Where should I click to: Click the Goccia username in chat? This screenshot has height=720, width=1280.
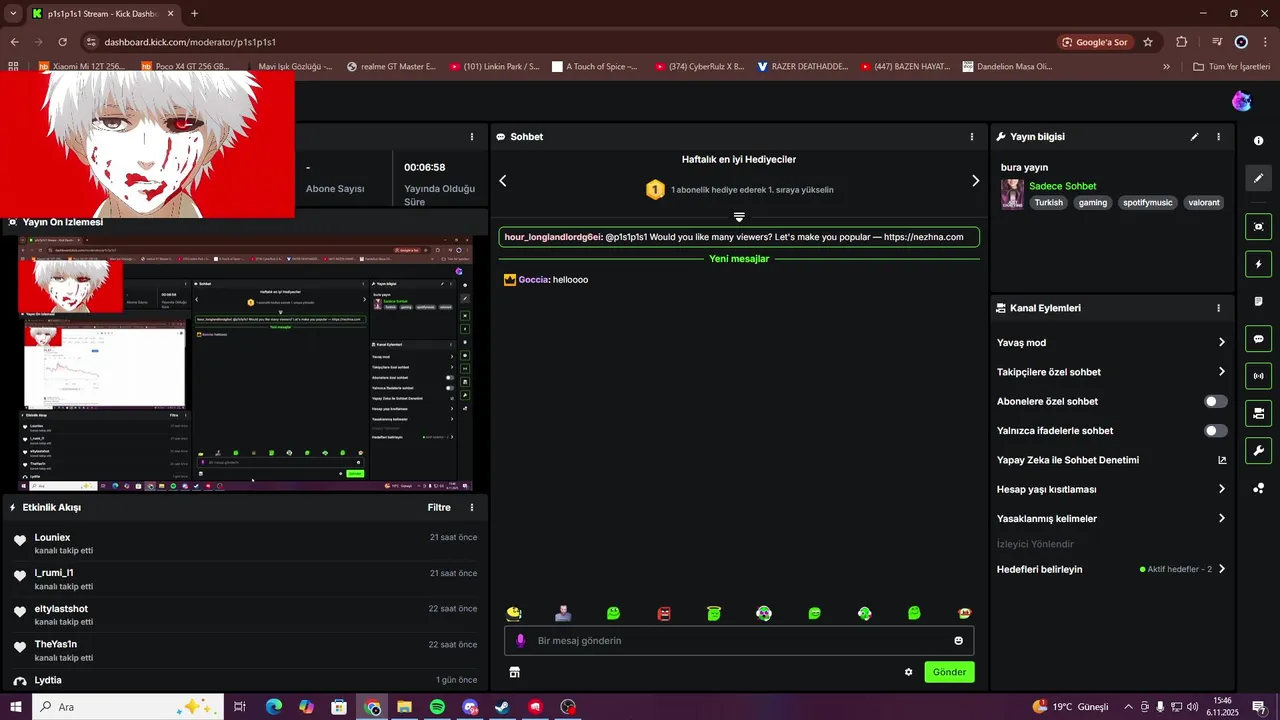pos(533,280)
